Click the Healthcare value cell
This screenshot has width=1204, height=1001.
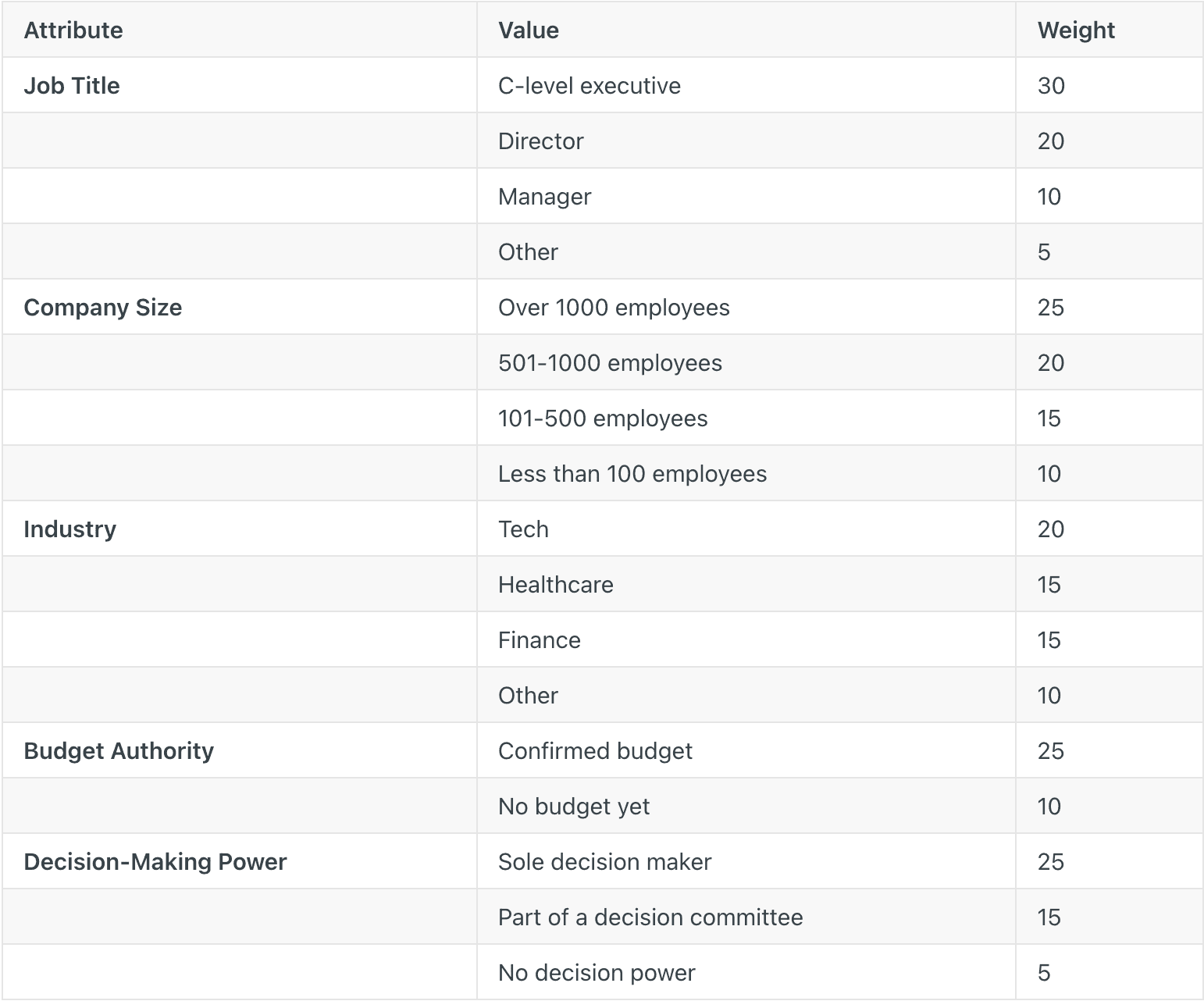pyautogui.click(x=556, y=585)
